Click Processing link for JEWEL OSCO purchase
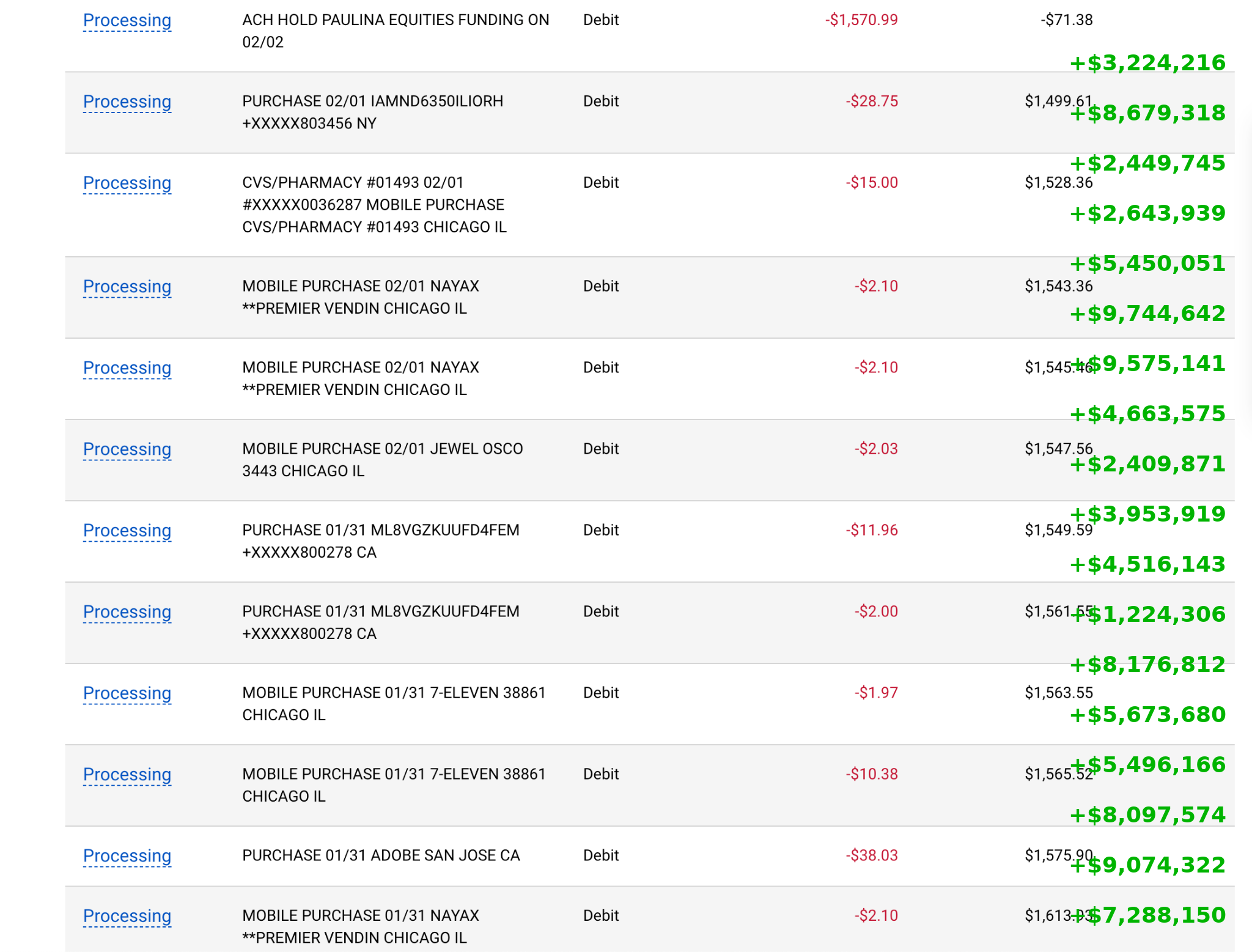This screenshot has width=1252, height=952. (127, 449)
